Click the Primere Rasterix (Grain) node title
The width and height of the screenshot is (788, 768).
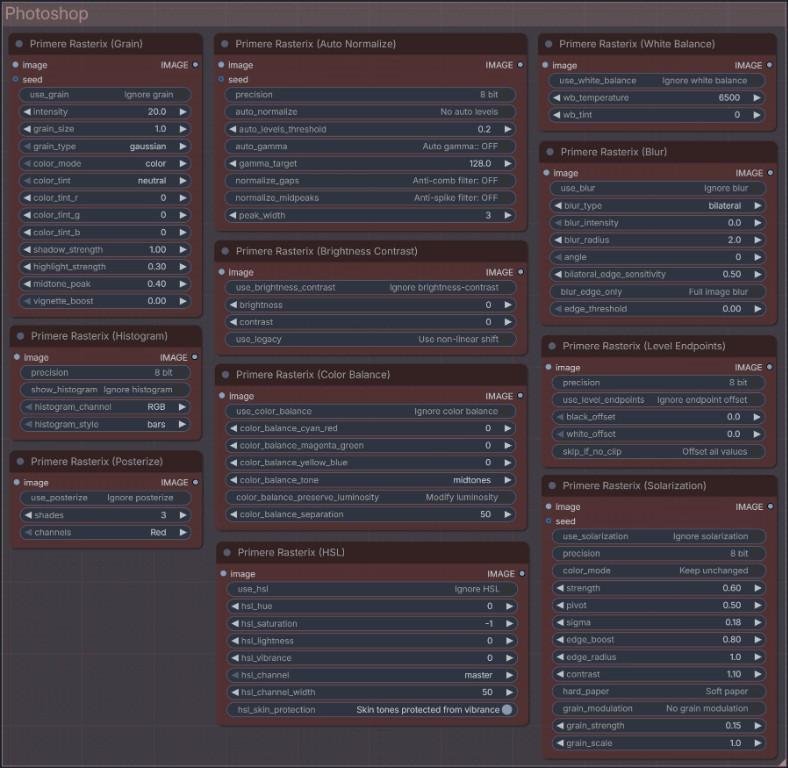pyautogui.click(x=86, y=44)
